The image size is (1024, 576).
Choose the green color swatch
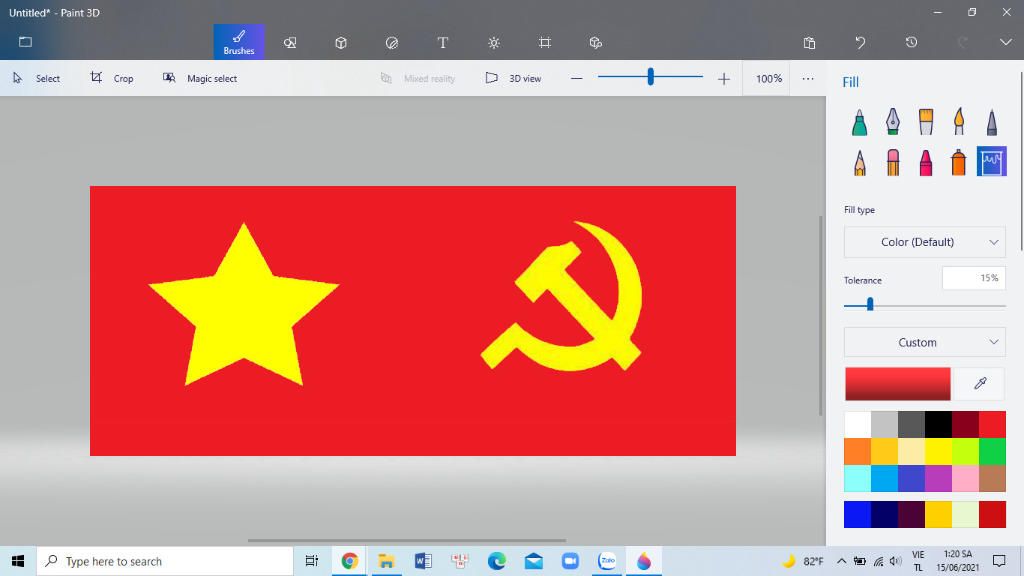coord(993,451)
